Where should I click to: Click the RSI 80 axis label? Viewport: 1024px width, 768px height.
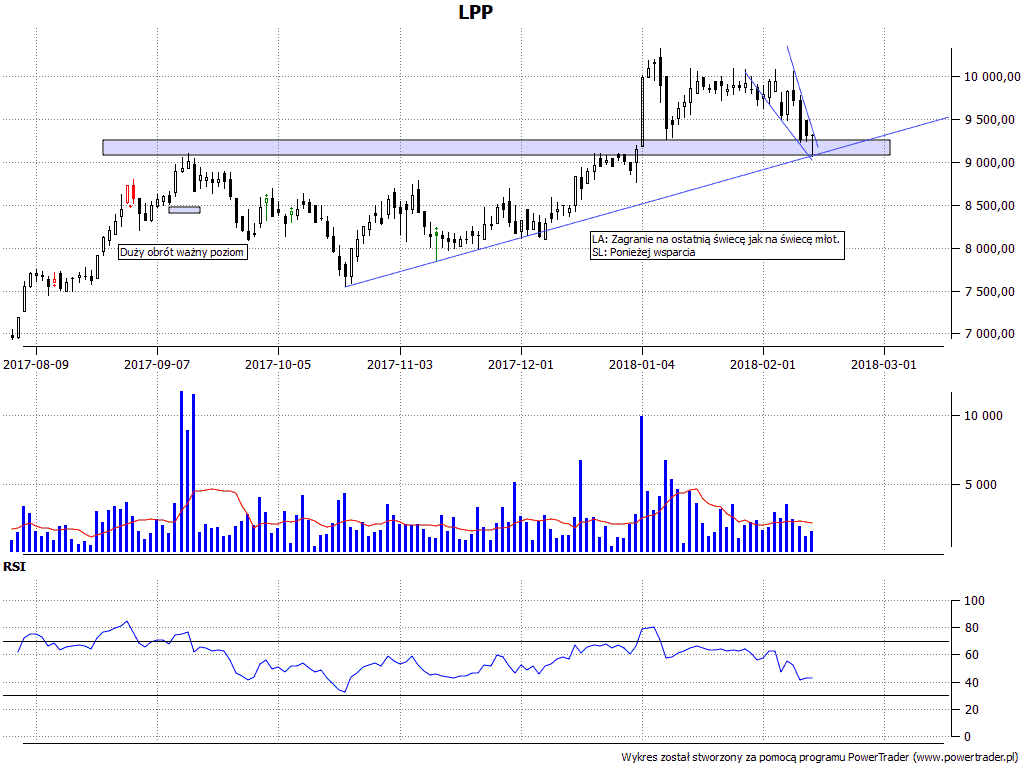[972, 628]
